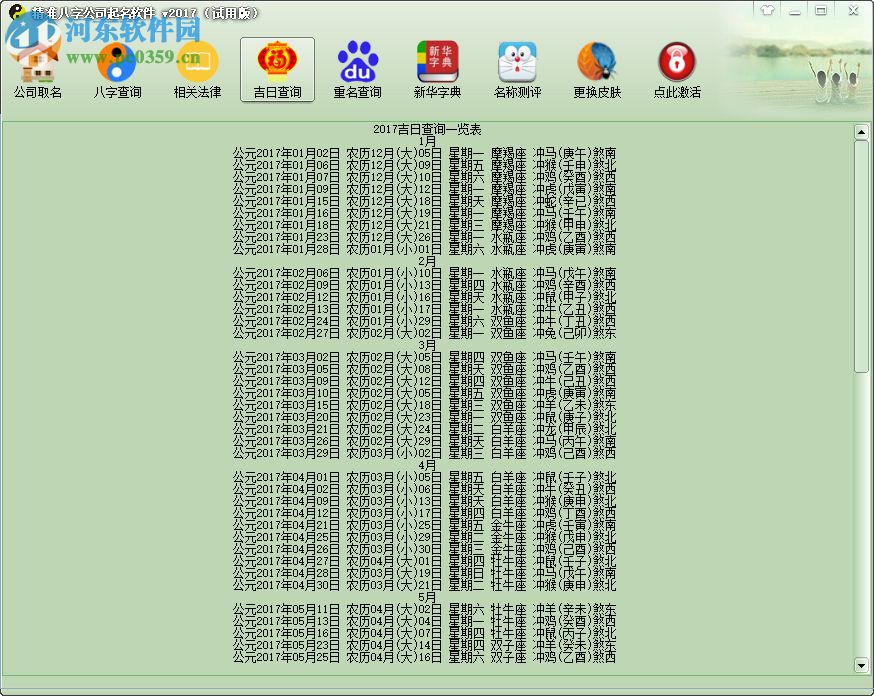Viewport: 874px width, 696px height.
Task: Select row 公元2017年04月27日
Action: point(425,561)
